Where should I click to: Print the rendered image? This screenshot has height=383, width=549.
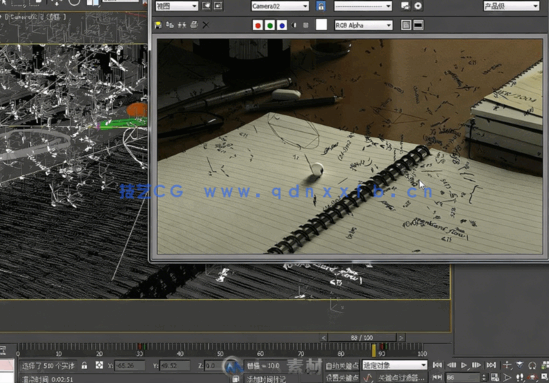[194, 25]
